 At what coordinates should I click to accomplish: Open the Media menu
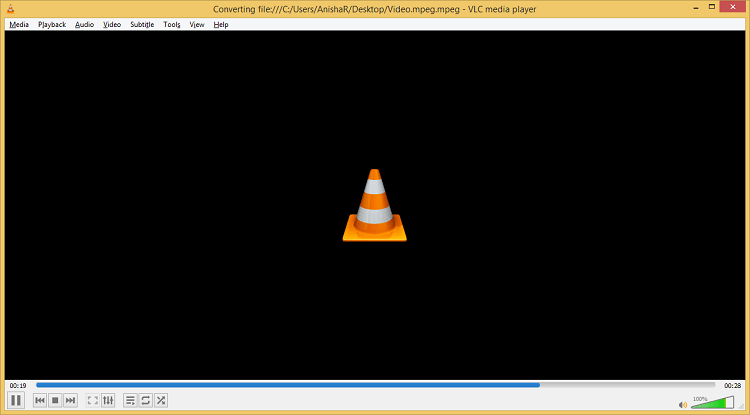19,24
